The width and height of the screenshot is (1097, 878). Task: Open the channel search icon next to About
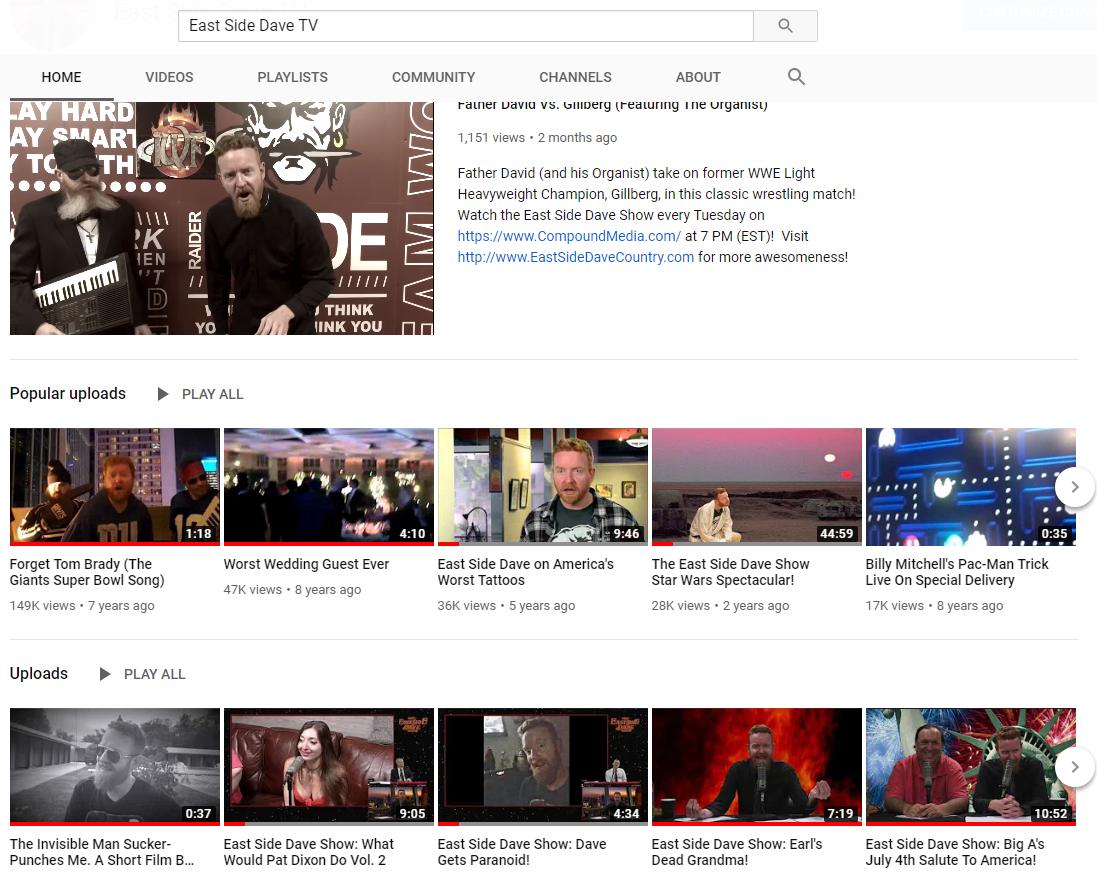(796, 77)
